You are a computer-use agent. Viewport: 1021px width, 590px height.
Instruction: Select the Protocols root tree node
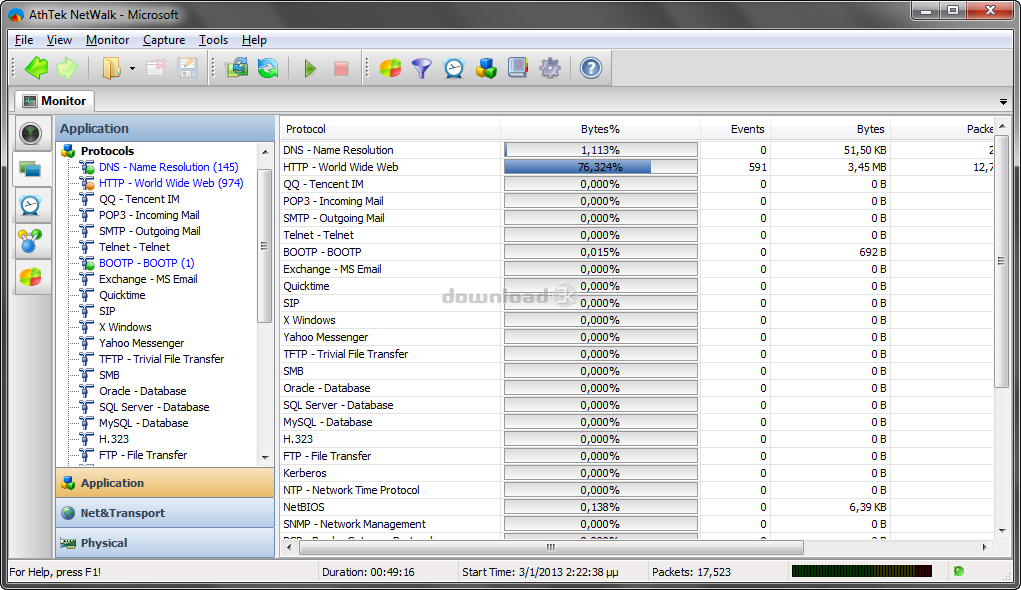pos(107,151)
